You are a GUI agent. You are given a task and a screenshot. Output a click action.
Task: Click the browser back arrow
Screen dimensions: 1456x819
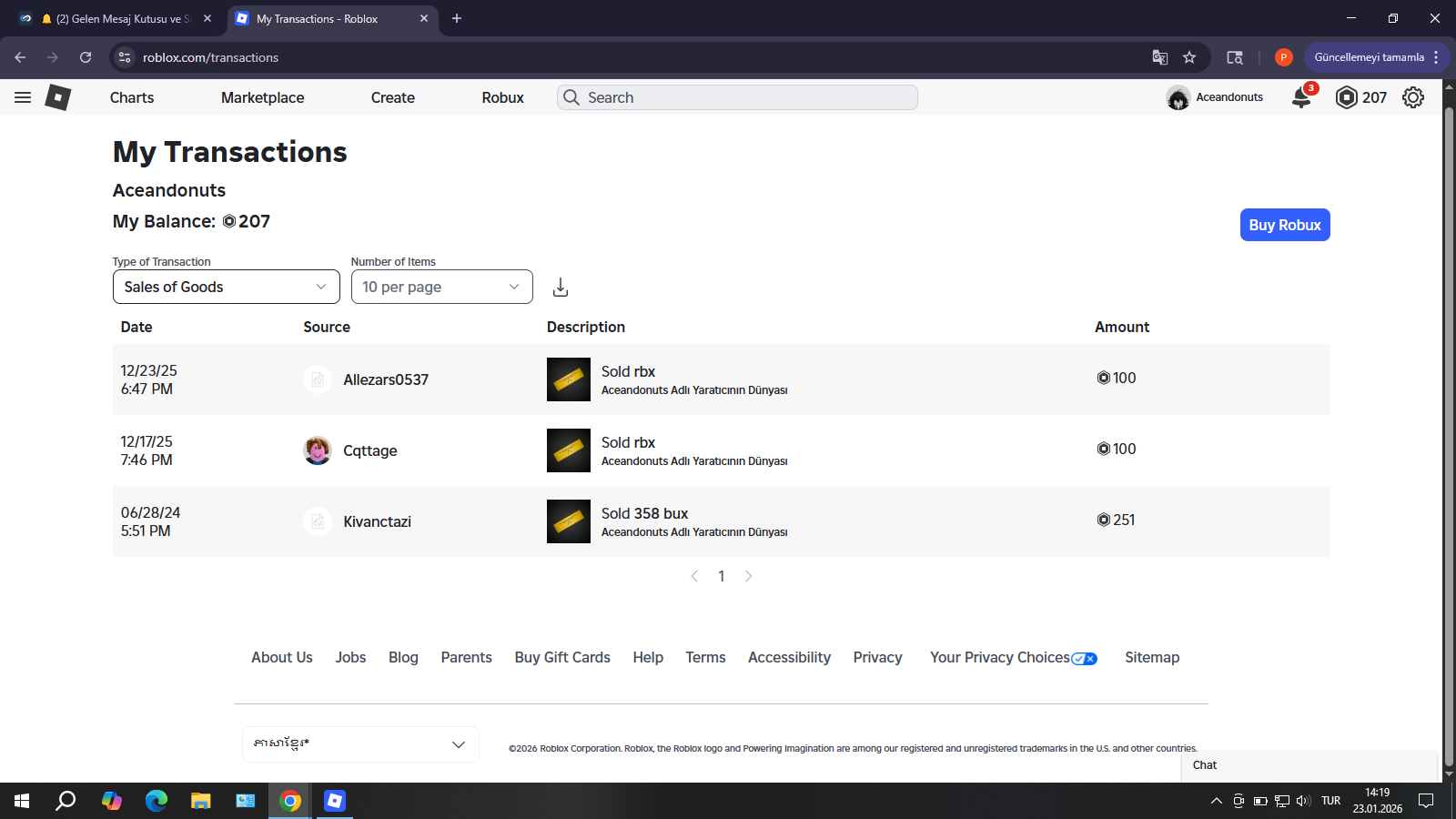20,57
